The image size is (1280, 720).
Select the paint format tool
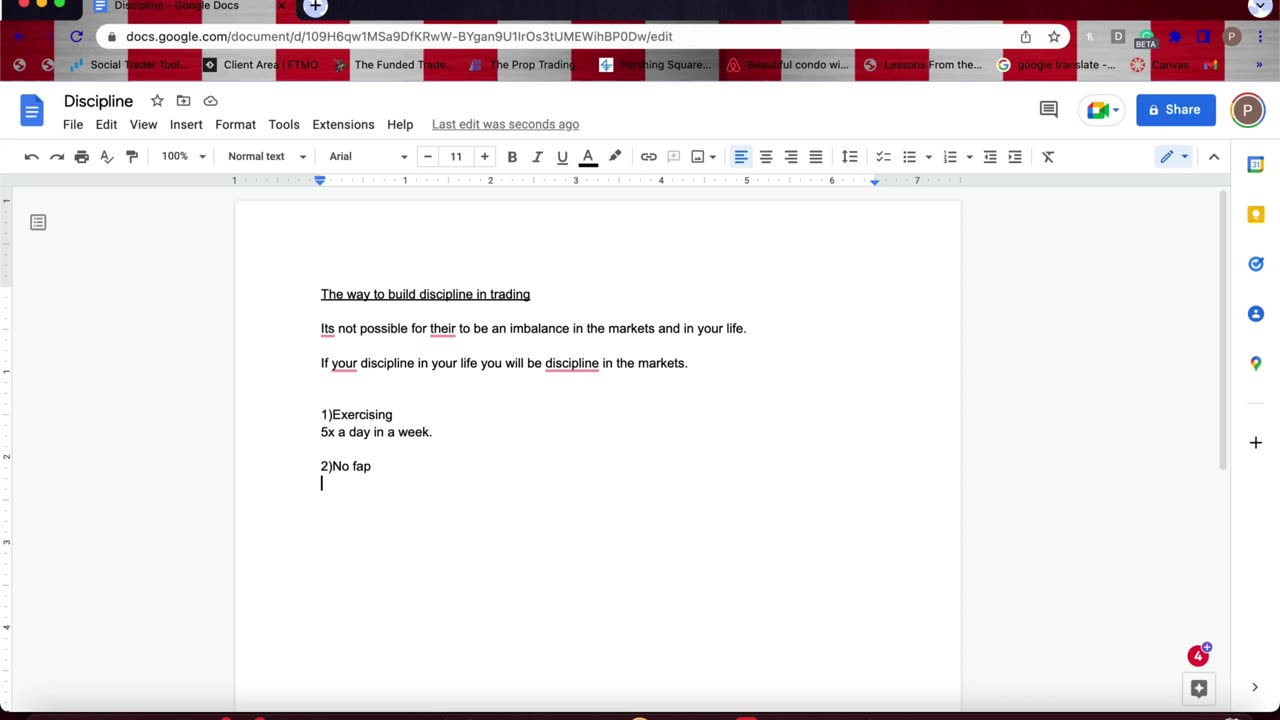coord(132,157)
